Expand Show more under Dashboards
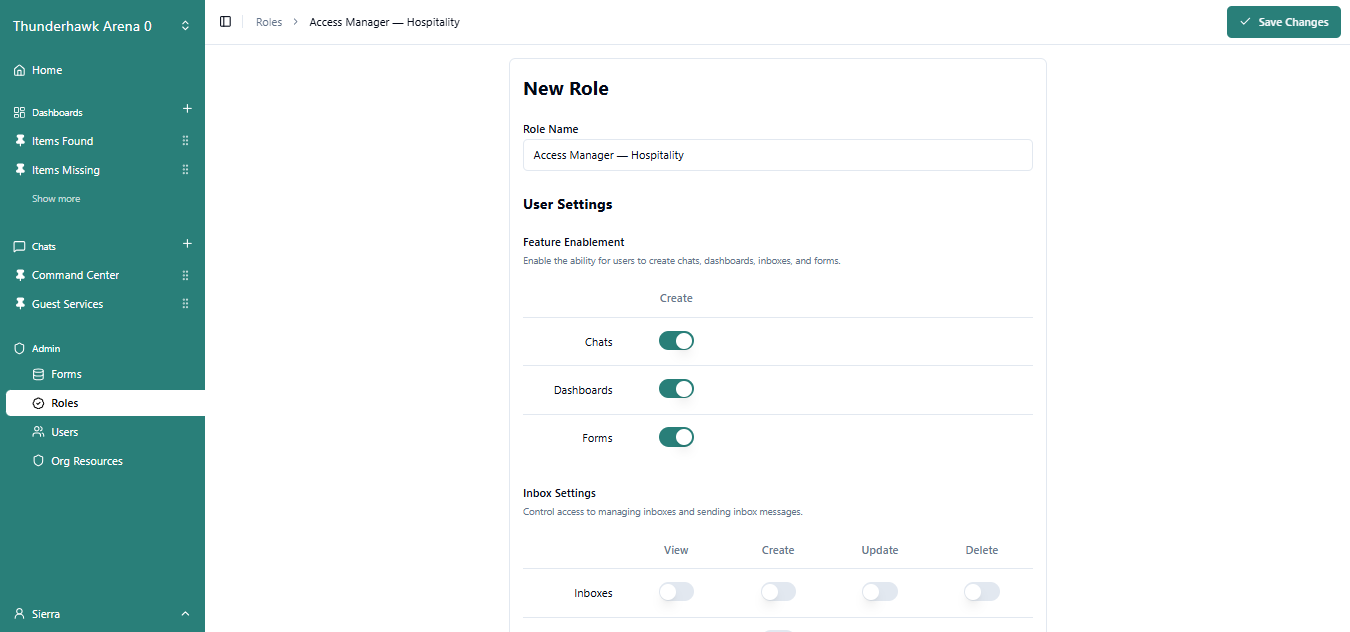 (x=56, y=199)
